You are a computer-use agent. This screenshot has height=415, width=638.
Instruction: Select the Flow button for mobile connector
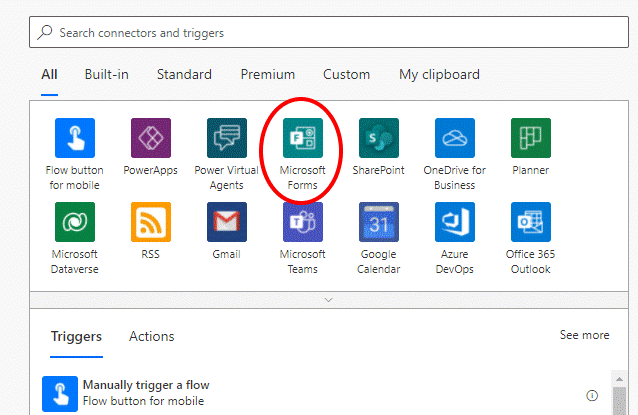click(75, 138)
